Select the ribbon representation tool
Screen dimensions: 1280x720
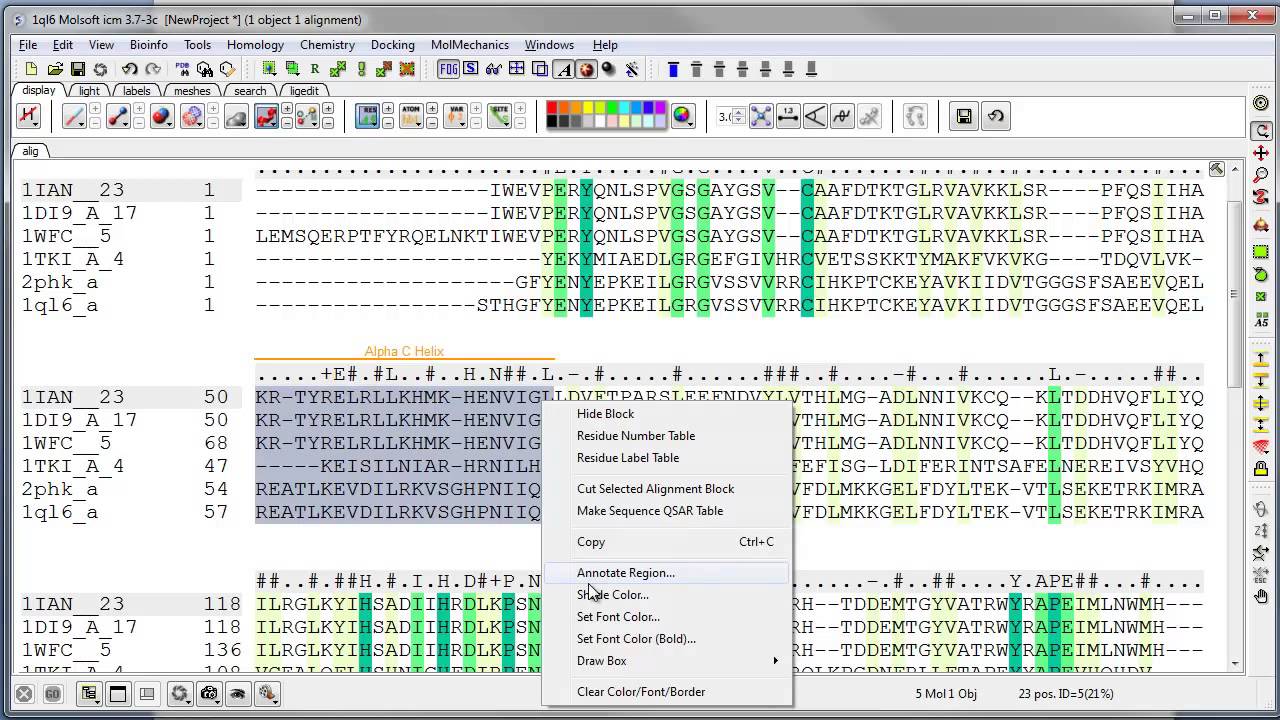[x=266, y=116]
